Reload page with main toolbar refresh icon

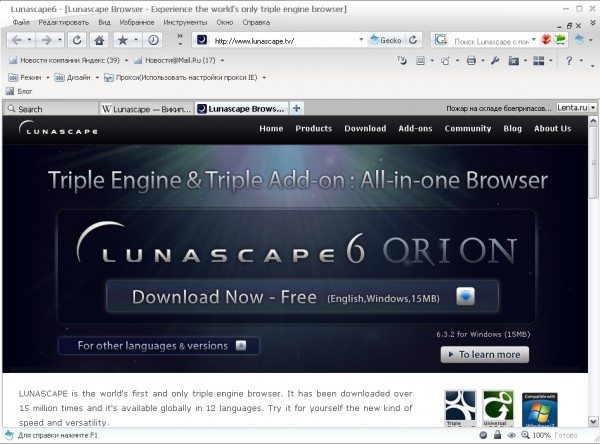pos(77,40)
